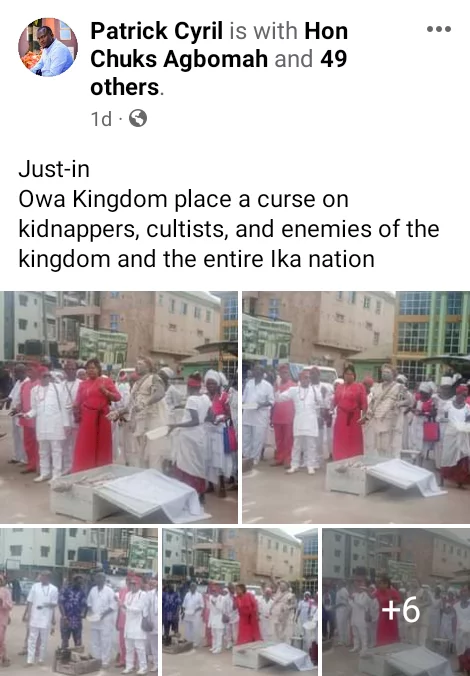This screenshot has height=676, width=470.
Task: Visit Patrick Cyril's profile via name link
Action: click(x=157, y=31)
